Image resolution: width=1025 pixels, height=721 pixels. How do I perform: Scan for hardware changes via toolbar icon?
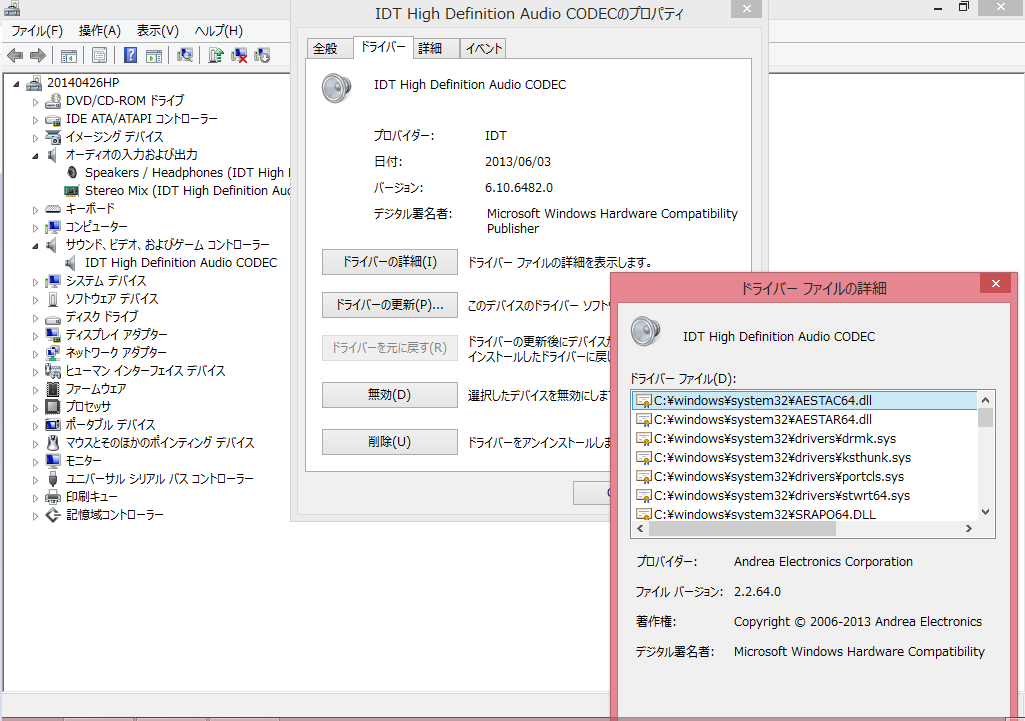tap(185, 56)
